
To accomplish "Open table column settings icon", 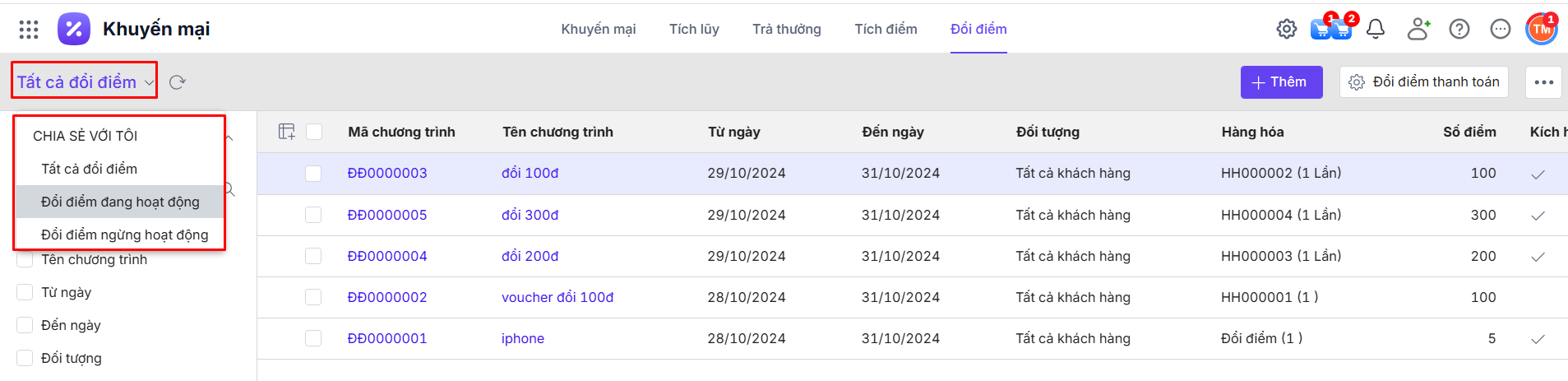I will click(x=286, y=132).
